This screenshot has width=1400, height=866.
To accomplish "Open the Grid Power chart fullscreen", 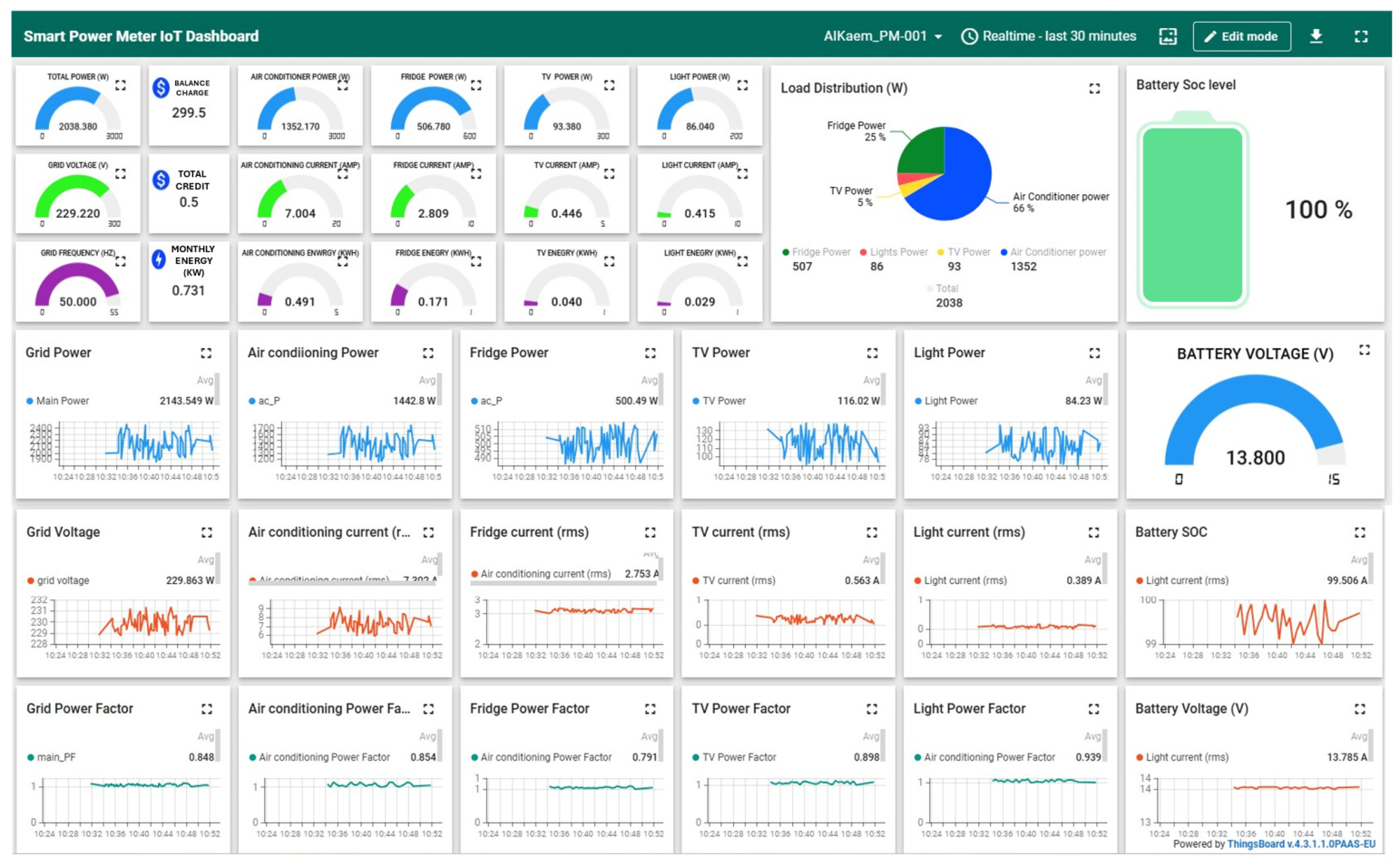I will click(x=206, y=353).
